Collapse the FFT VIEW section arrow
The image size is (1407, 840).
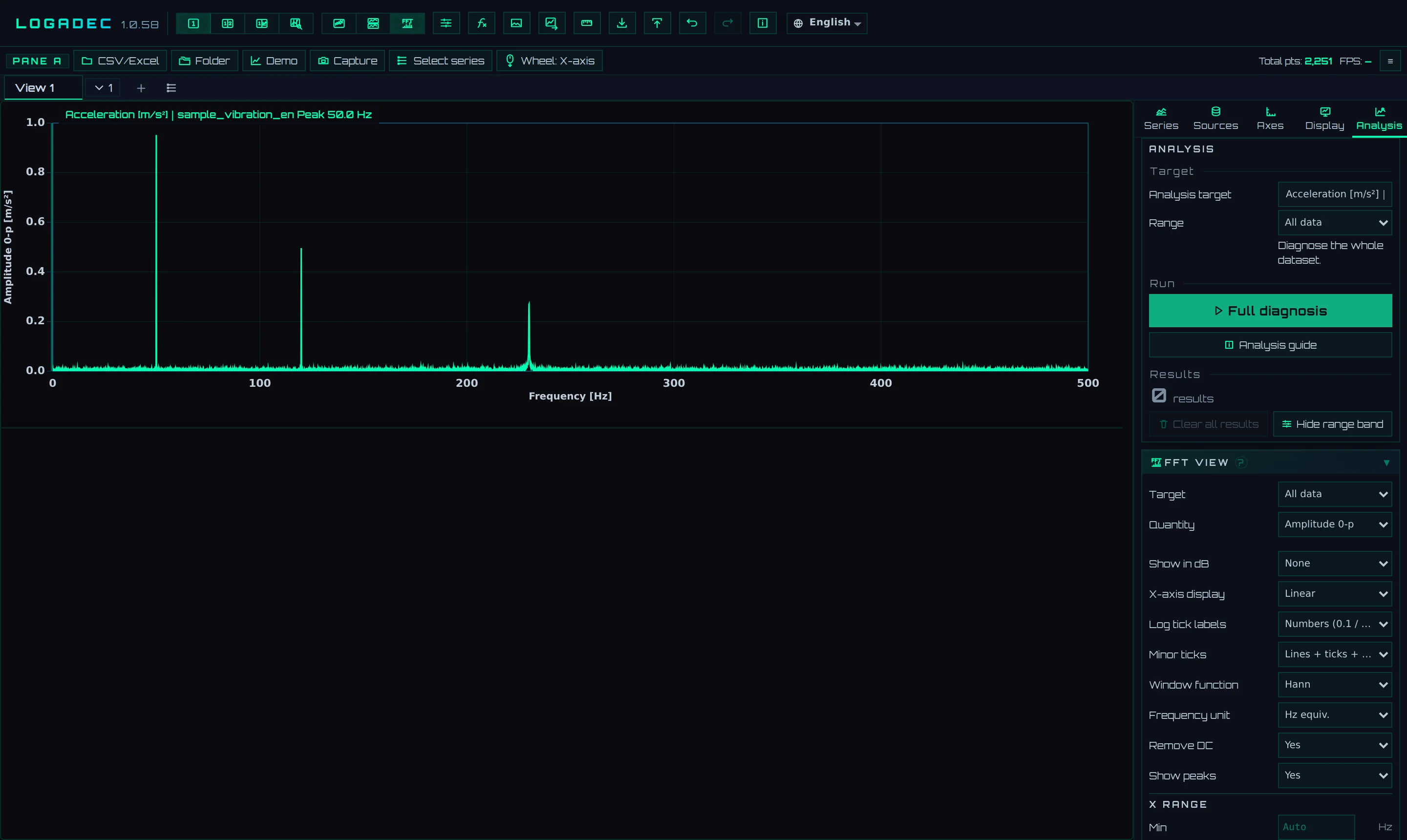(x=1386, y=463)
